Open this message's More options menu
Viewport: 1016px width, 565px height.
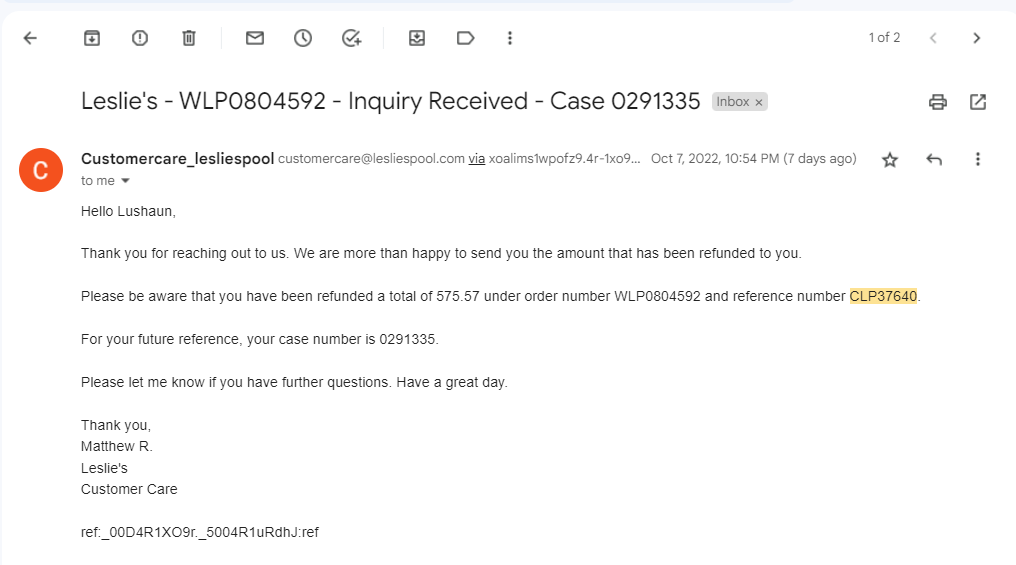coord(978,159)
